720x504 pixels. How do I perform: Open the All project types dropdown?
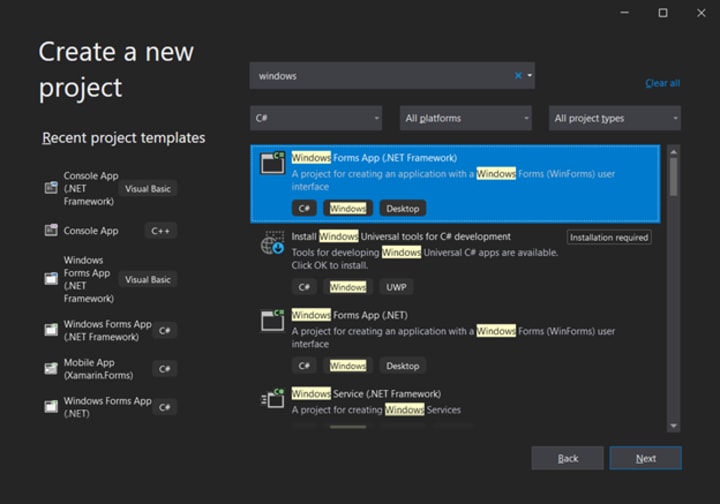615,118
